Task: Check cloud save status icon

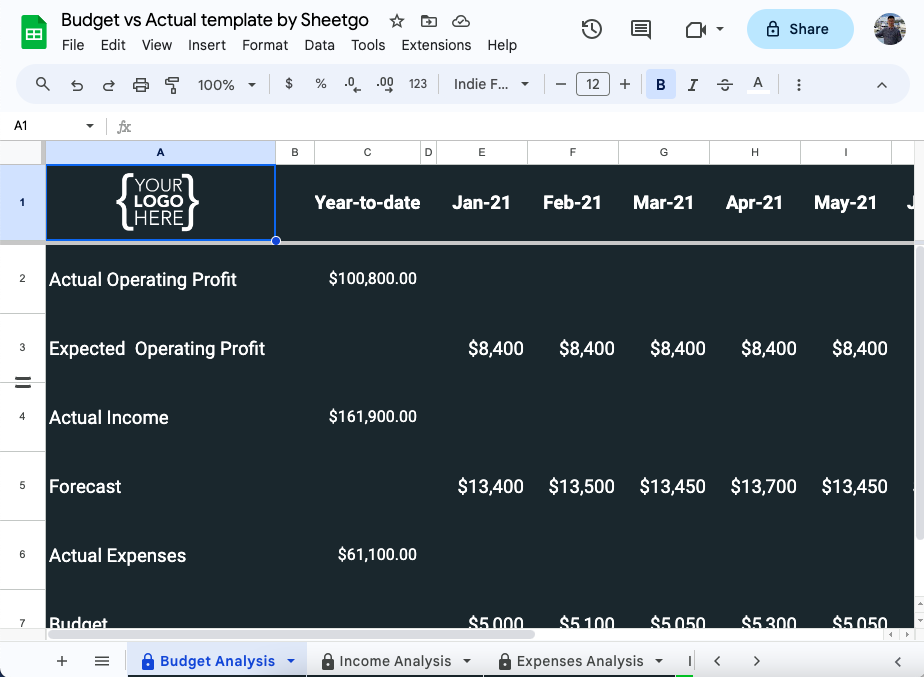Action: 461,21
